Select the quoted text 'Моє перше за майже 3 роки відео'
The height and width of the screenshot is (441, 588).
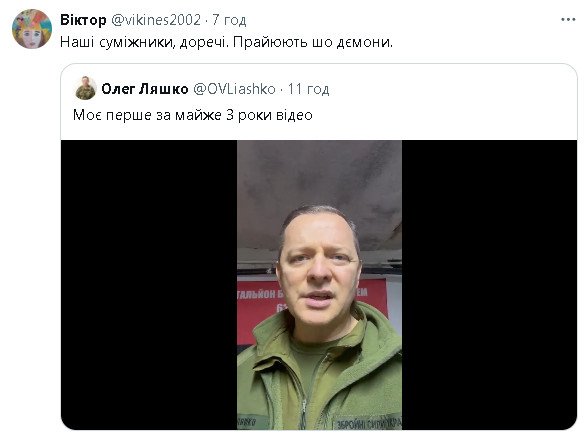click(193, 115)
